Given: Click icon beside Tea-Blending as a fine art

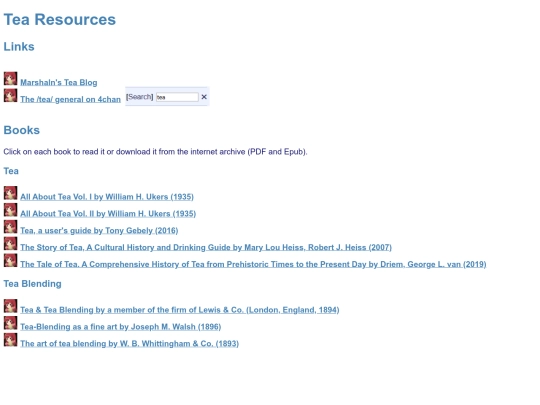Looking at the screenshot, I should pyautogui.click(x=10, y=323).
